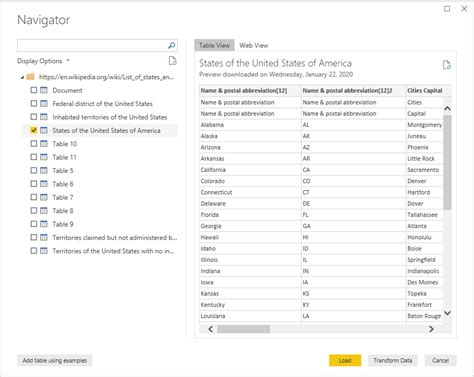Check the Table 9 checkbox

(34, 224)
